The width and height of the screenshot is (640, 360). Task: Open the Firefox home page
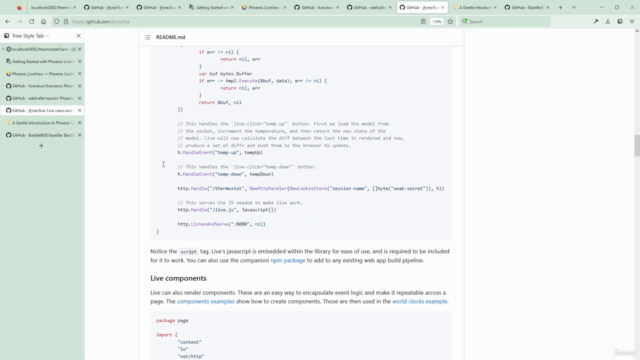pyautogui.click(x=43, y=22)
